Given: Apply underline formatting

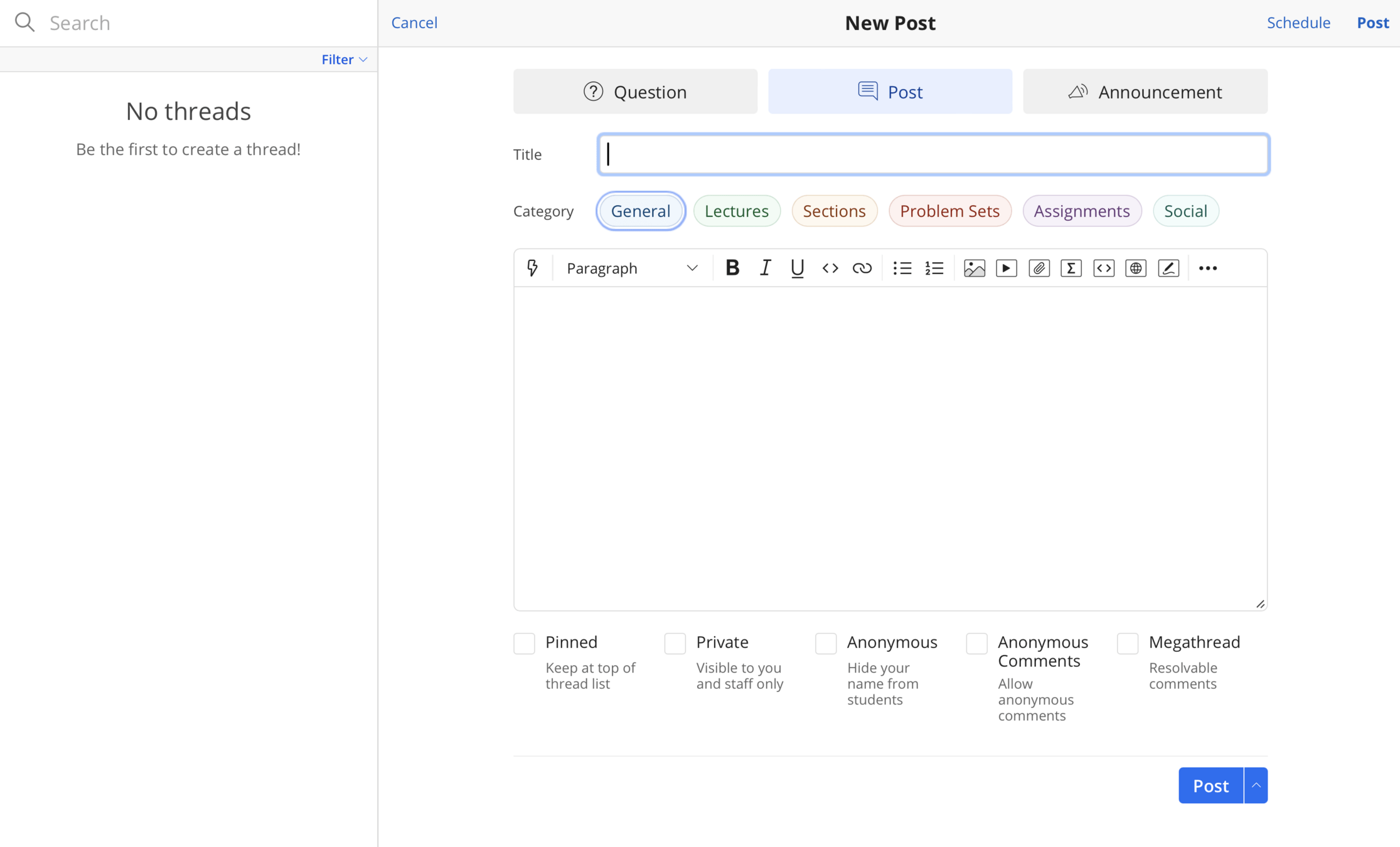Looking at the screenshot, I should click(797, 268).
